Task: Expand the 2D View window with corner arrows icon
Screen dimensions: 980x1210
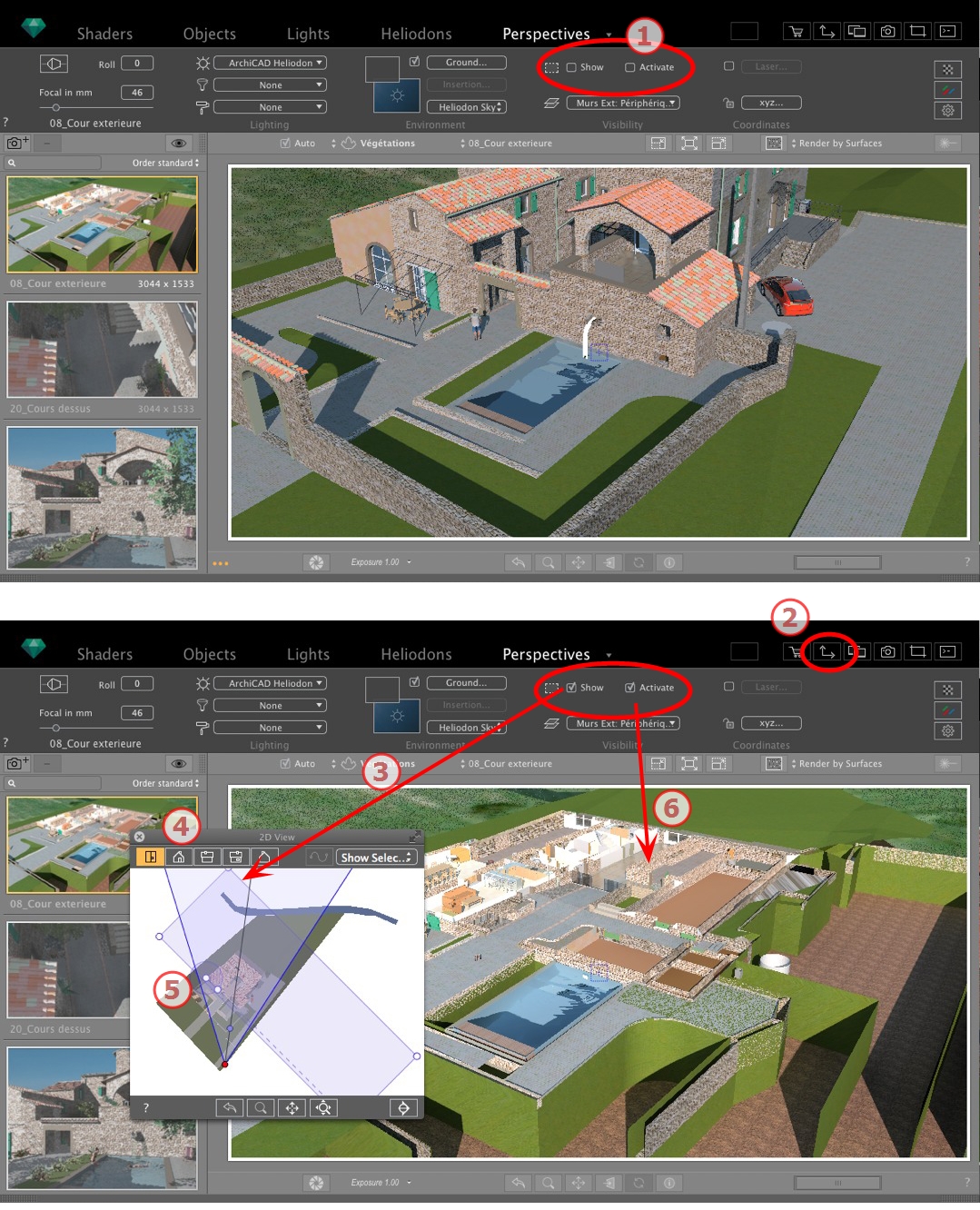Action: (414, 837)
